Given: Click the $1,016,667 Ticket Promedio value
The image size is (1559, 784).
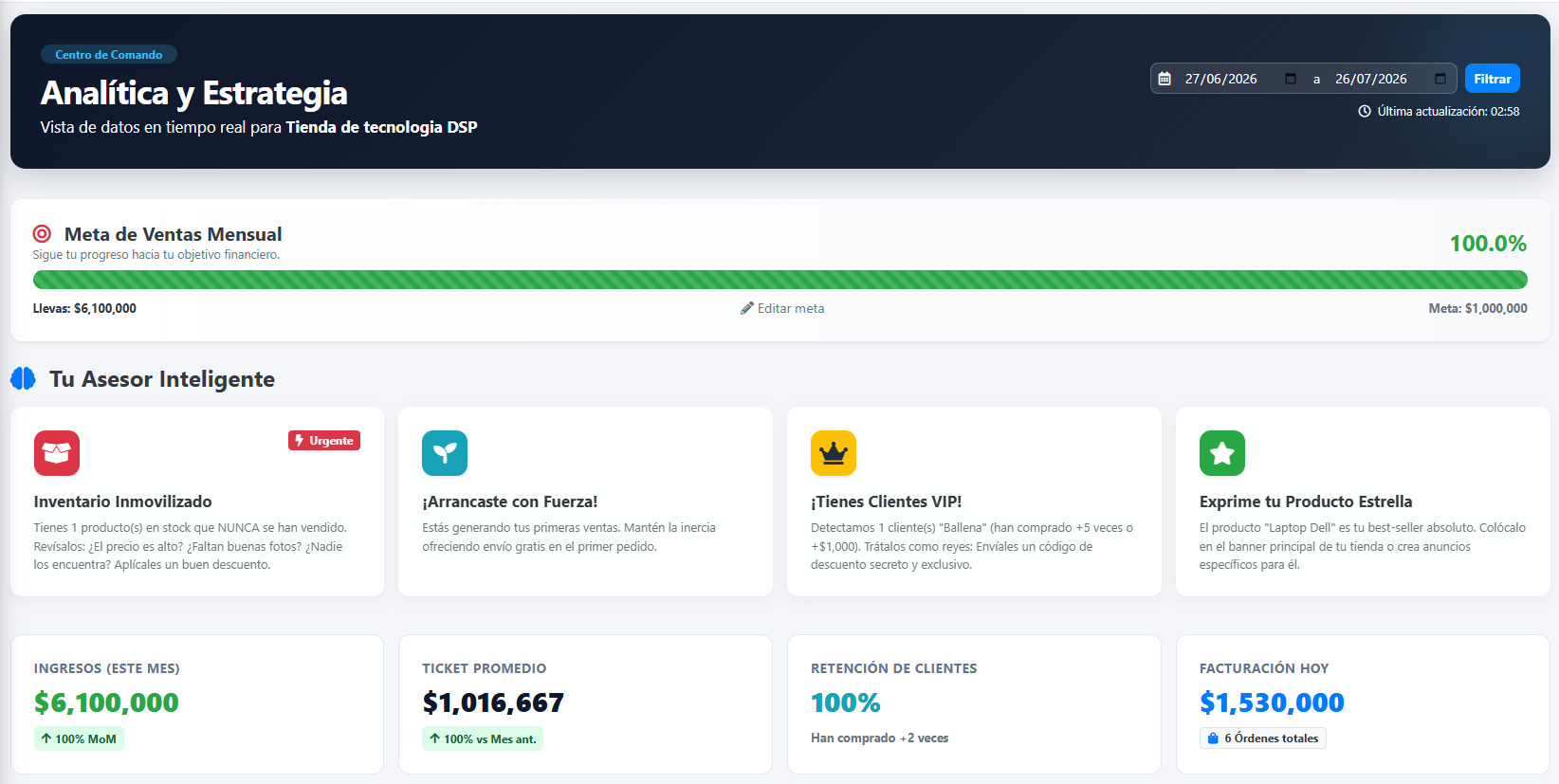Looking at the screenshot, I should pyautogui.click(x=493, y=702).
